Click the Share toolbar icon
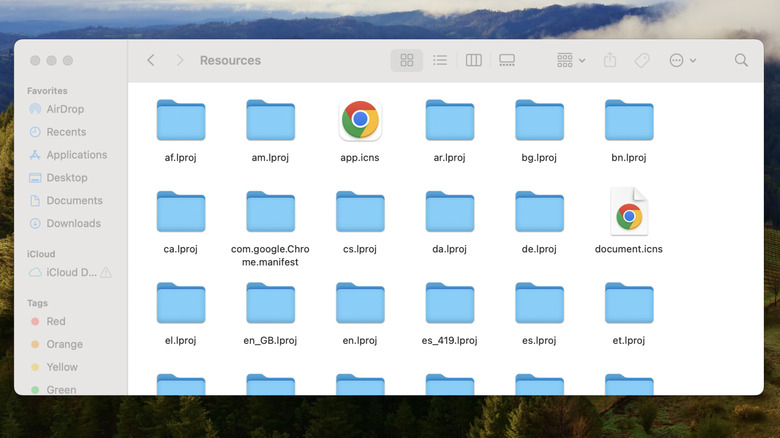Image resolution: width=780 pixels, height=438 pixels. 610,60
